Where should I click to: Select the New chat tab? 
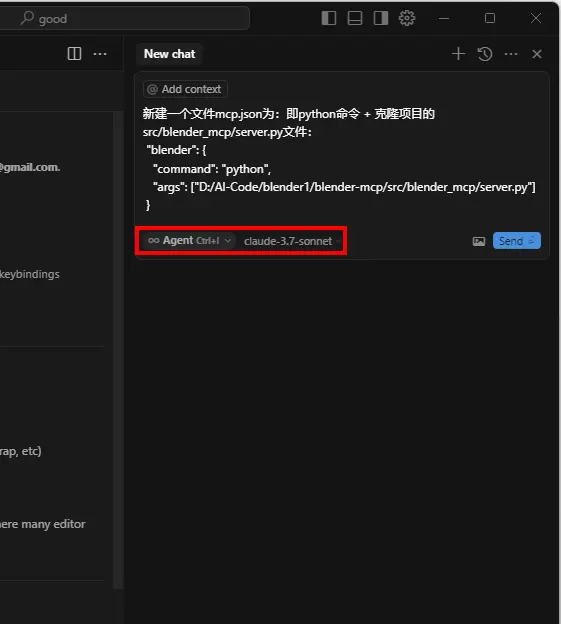[169, 54]
